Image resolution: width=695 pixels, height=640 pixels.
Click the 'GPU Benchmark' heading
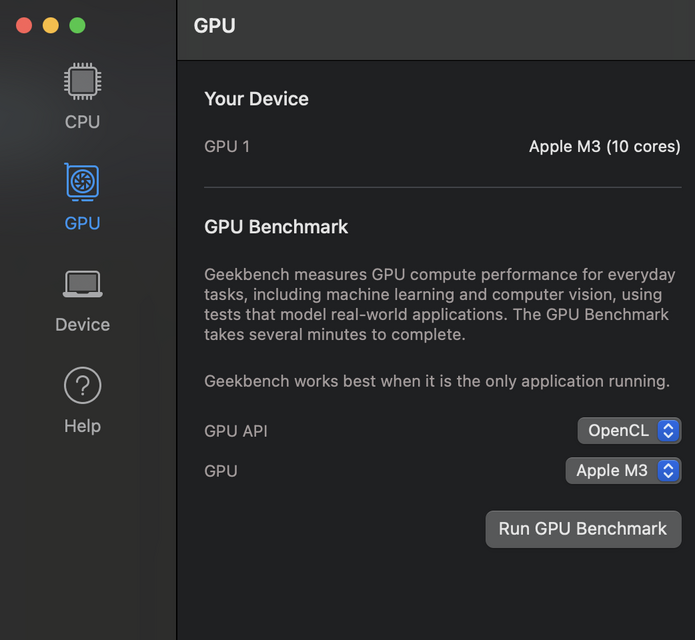(276, 227)
